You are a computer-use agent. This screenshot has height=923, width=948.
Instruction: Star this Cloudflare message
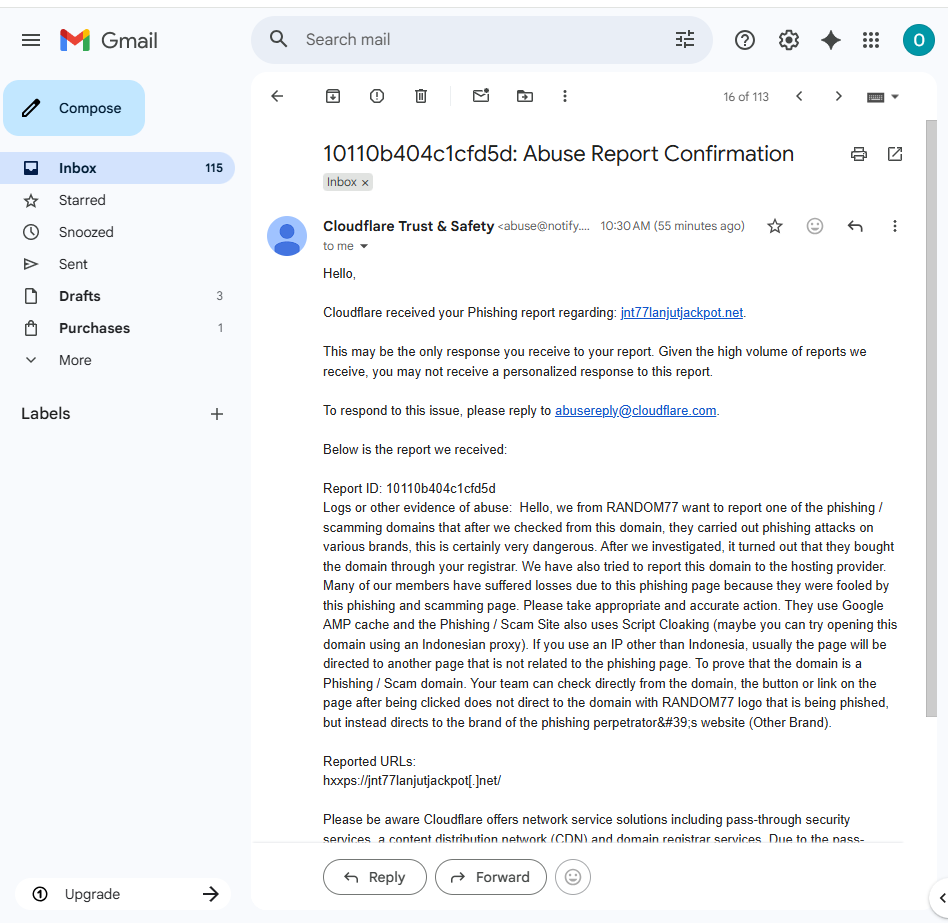coord(774,226)
